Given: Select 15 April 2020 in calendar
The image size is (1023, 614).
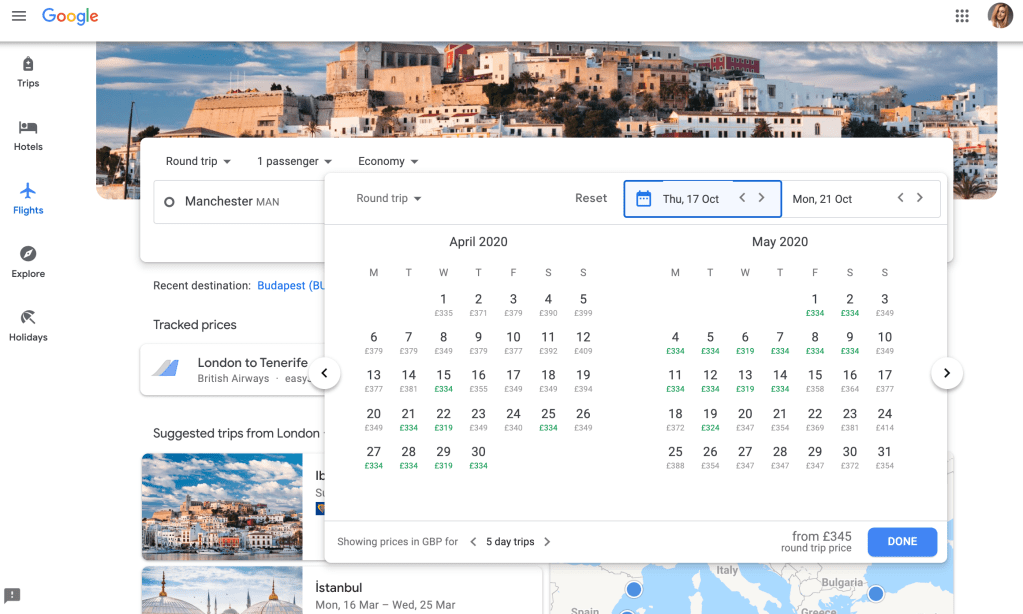Looking at the screenshot, I should point(443,380).
